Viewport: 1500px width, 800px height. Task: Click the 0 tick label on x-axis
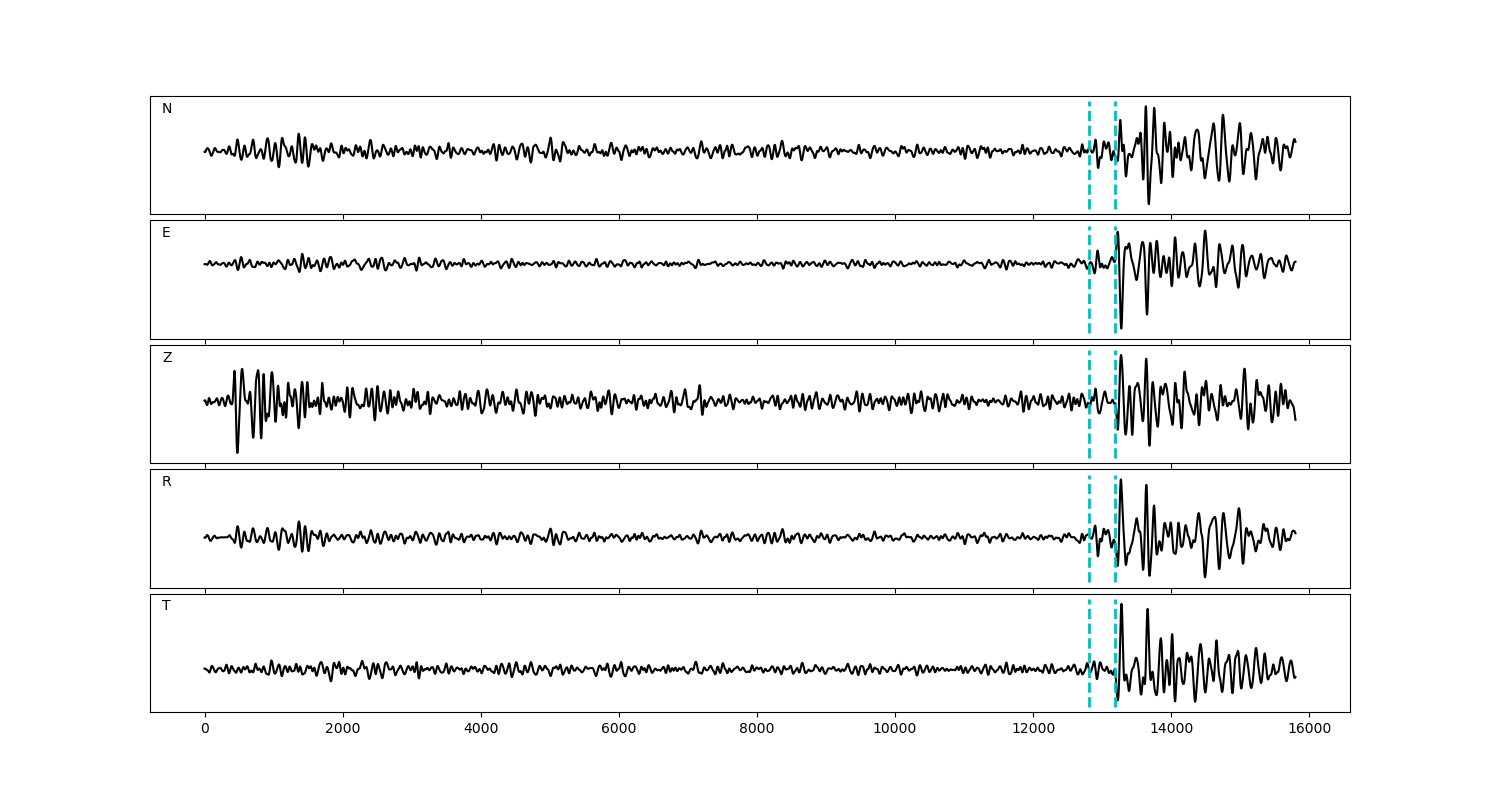pos(205,729)
